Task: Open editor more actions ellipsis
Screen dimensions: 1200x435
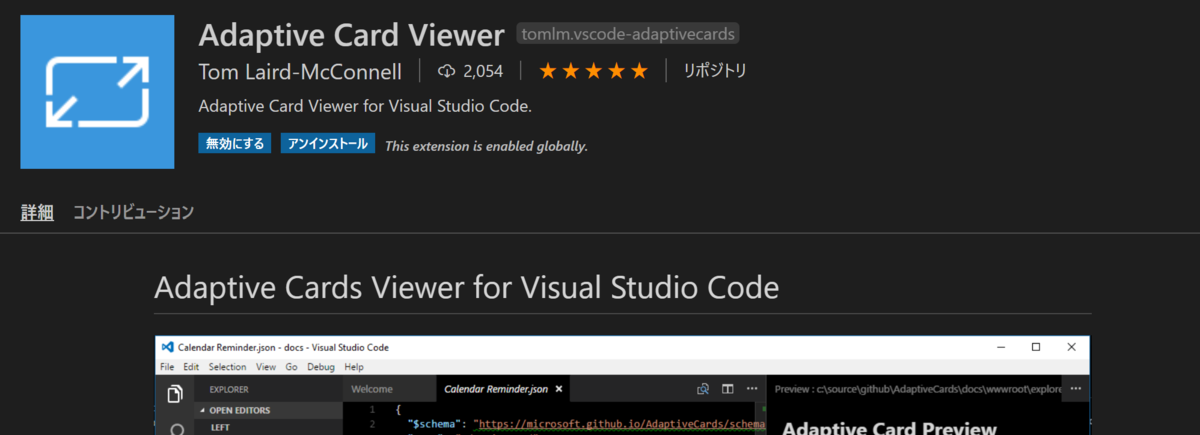Action: tap(752, 389)
